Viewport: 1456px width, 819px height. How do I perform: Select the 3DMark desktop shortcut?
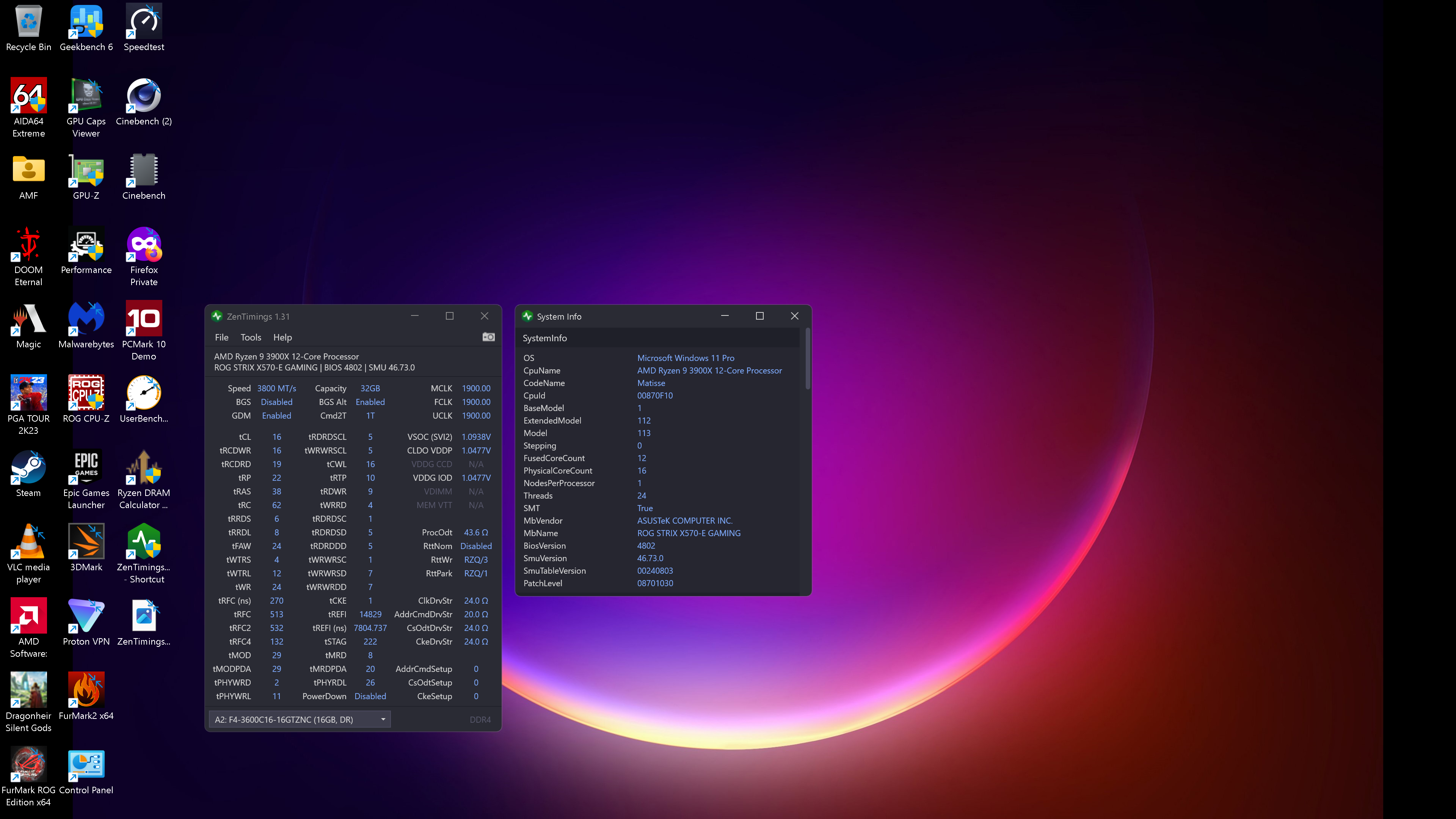86,548
